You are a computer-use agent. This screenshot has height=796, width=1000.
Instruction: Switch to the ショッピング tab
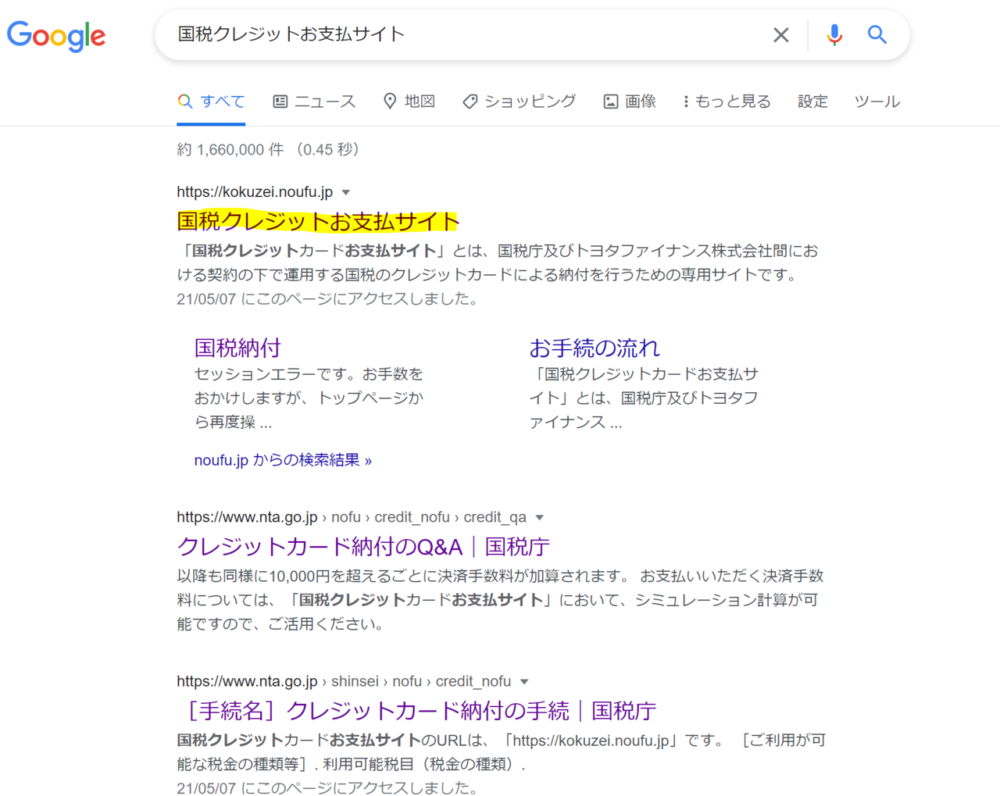point(519,101)
